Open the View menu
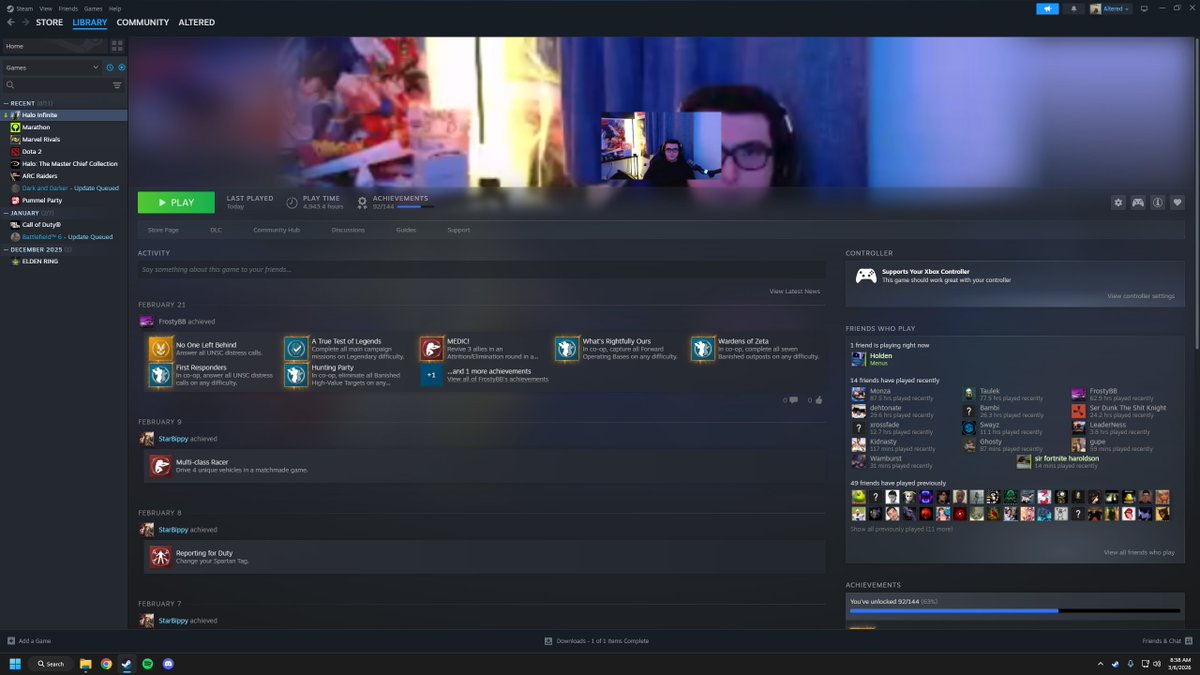The image size is (1200, 675). coord(46,8)
